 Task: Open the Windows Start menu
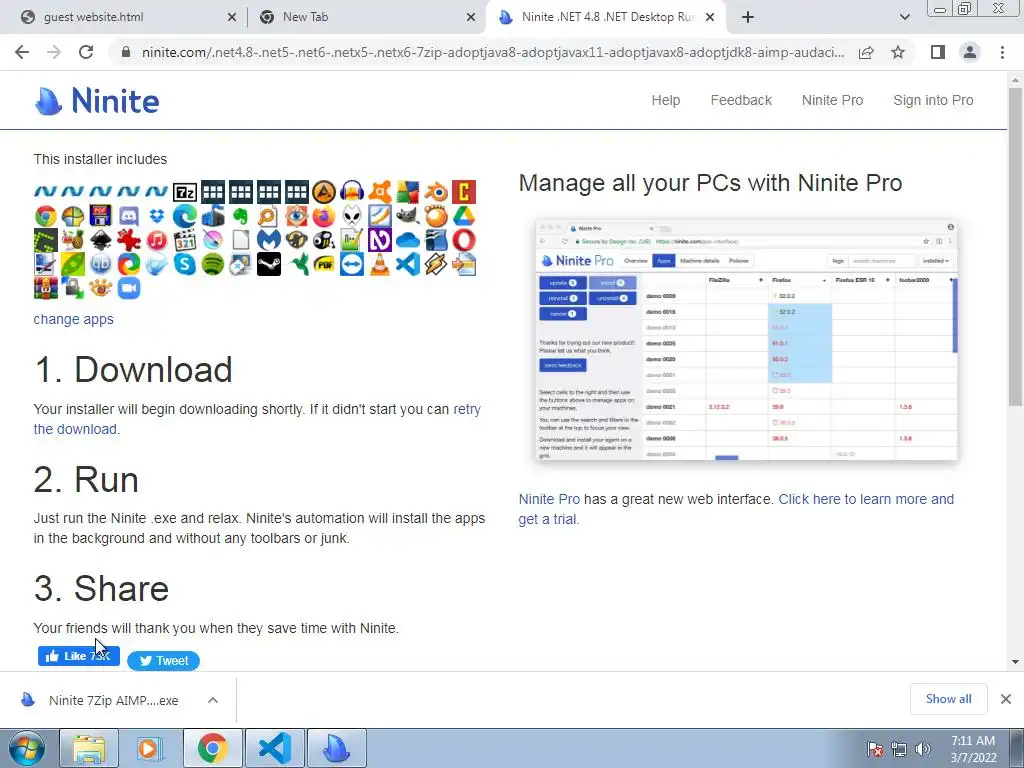pyautogui.click(x=27, y=748)
